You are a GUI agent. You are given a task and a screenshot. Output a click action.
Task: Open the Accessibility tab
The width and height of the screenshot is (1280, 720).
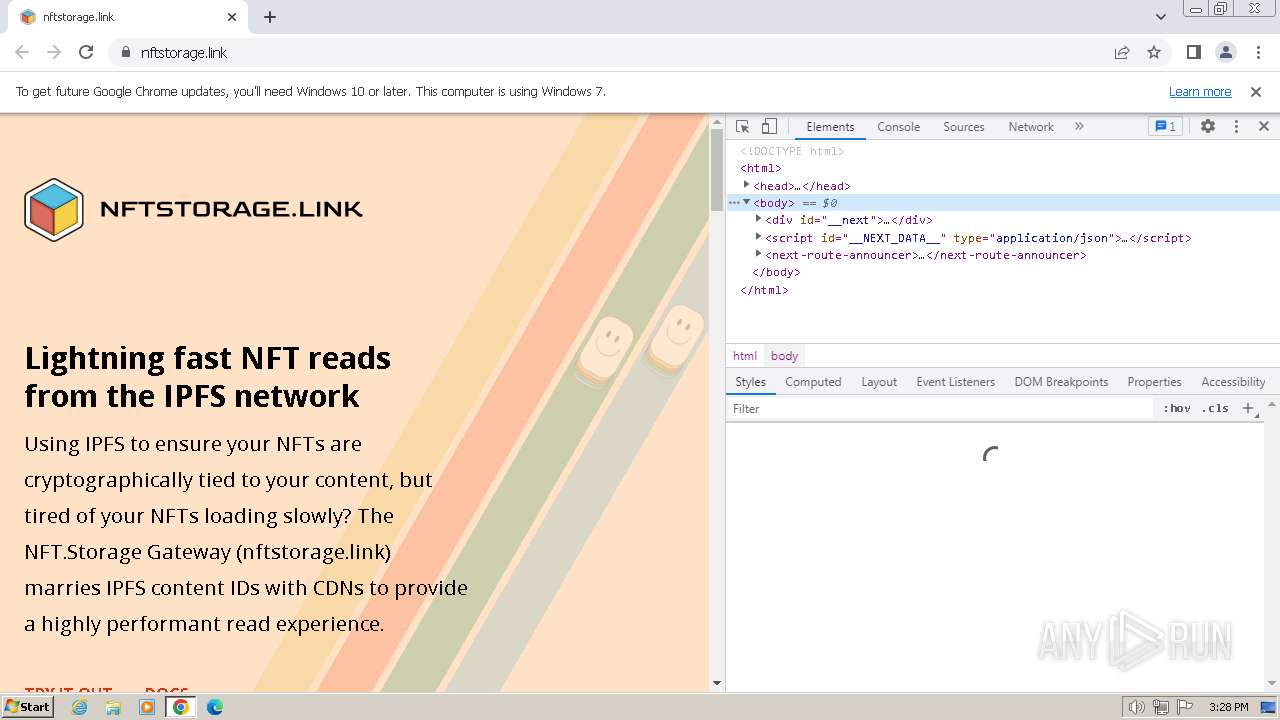pos(1233,382)
